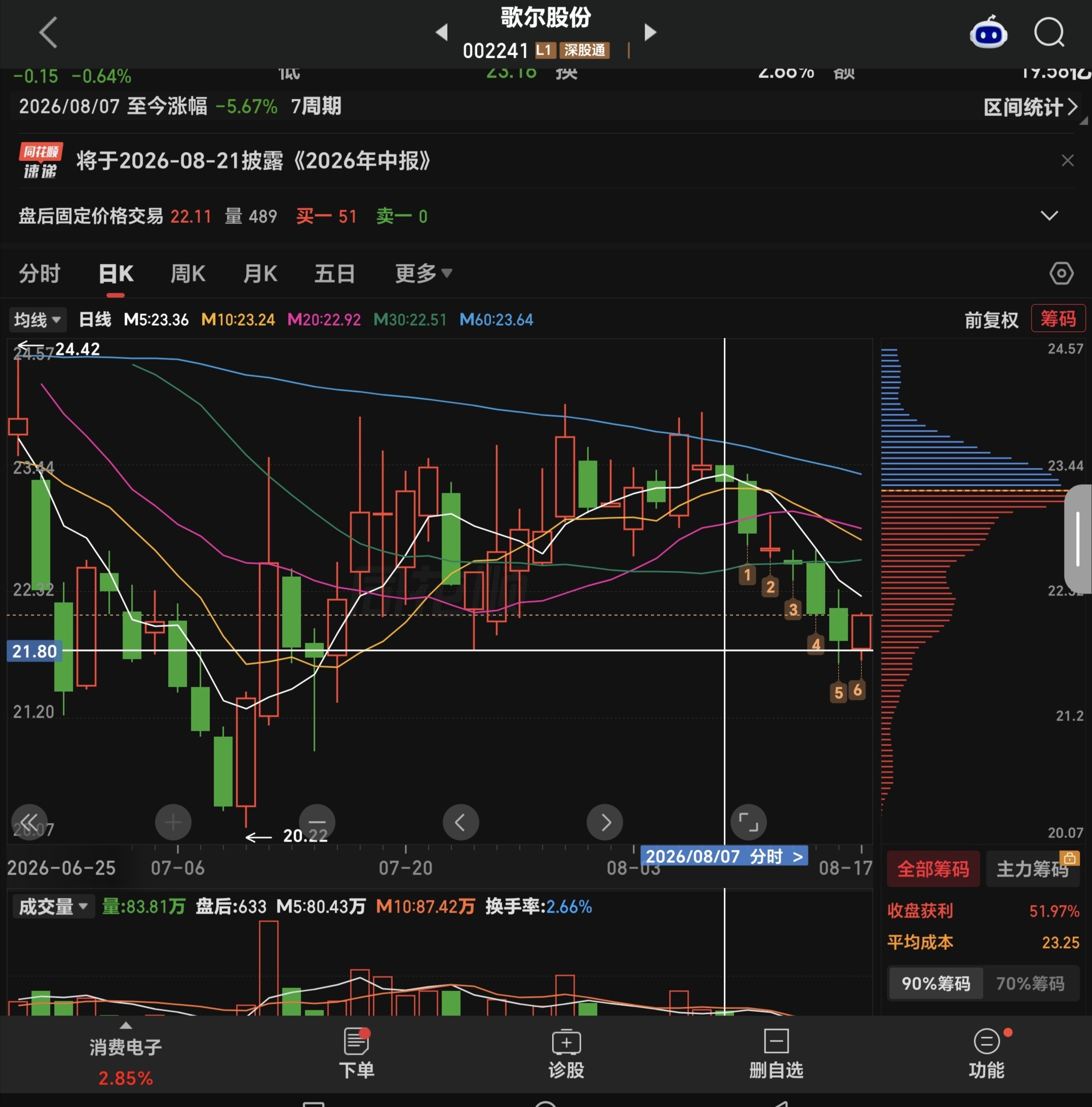Open chart settings hexagon icon

point(1061,273)
